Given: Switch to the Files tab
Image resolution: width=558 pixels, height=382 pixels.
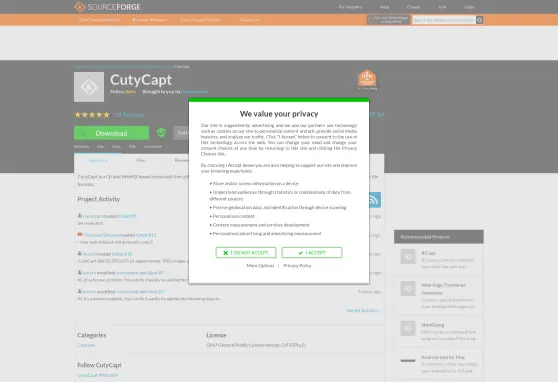Looking at the screenshot, I should [141, 161].
